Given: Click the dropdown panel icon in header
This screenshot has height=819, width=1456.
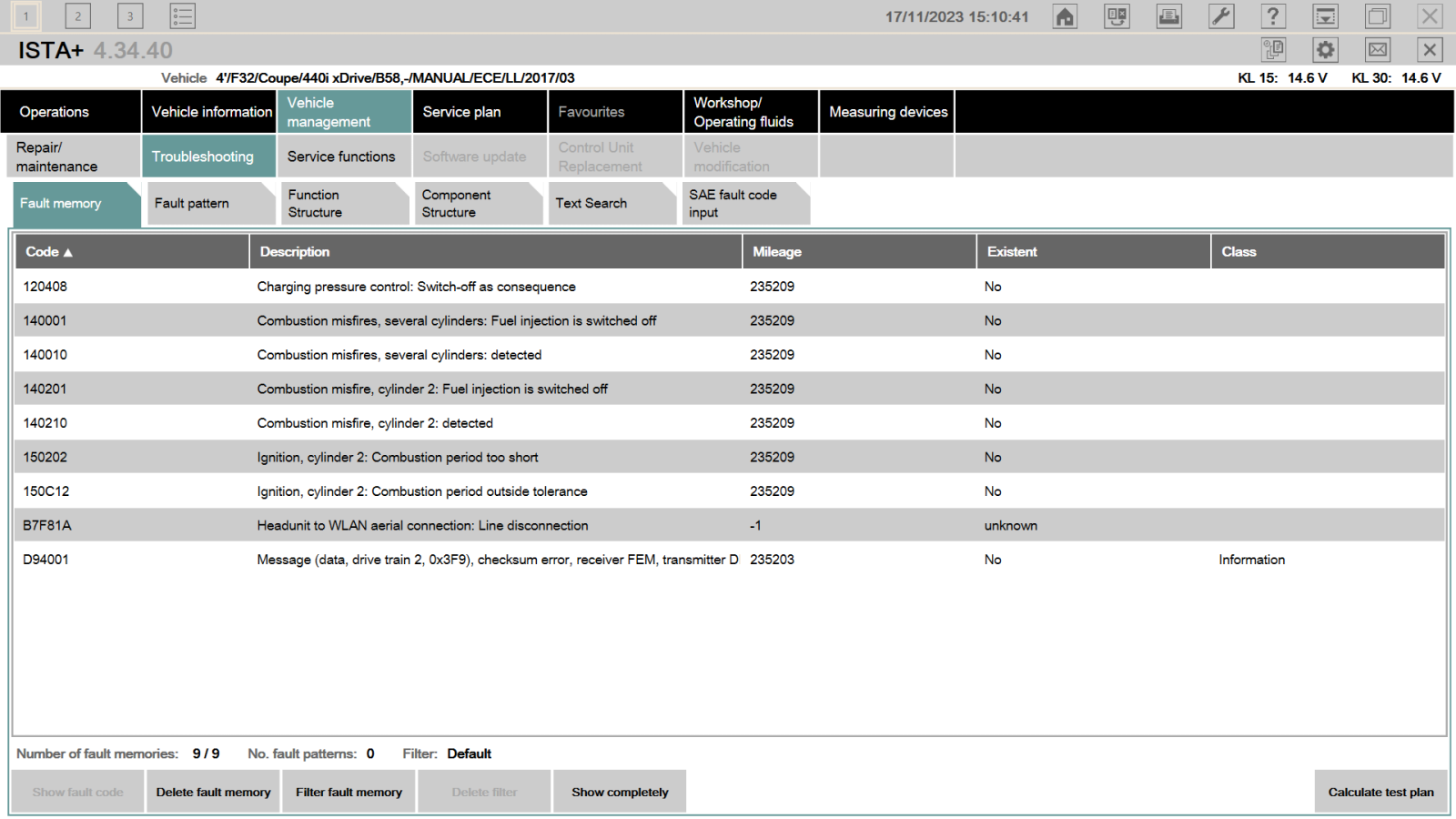Looking at the screenshot, I should (x=1326, y=16).
